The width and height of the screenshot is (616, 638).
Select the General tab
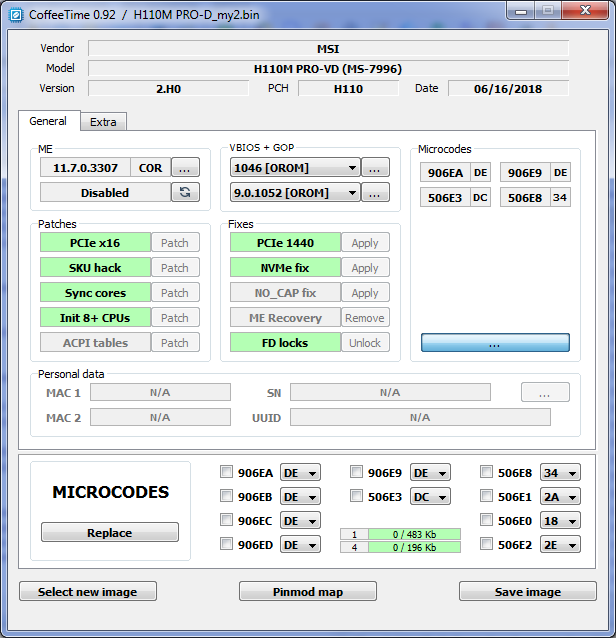click(x=48, y=121)
